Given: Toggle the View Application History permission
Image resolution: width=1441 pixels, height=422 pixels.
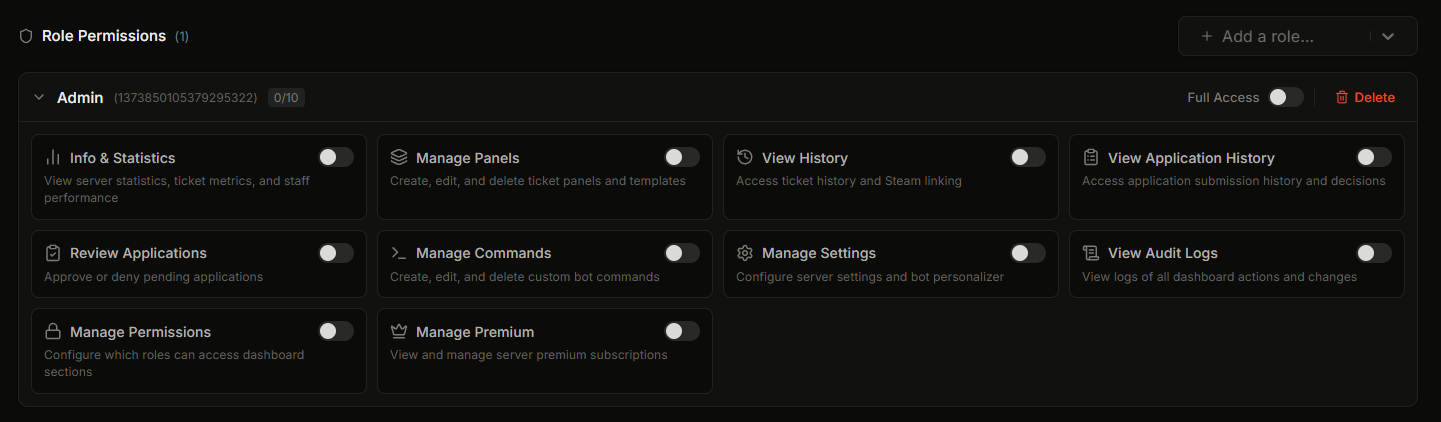Looking at the screenshot, I should pos(1374,157).
